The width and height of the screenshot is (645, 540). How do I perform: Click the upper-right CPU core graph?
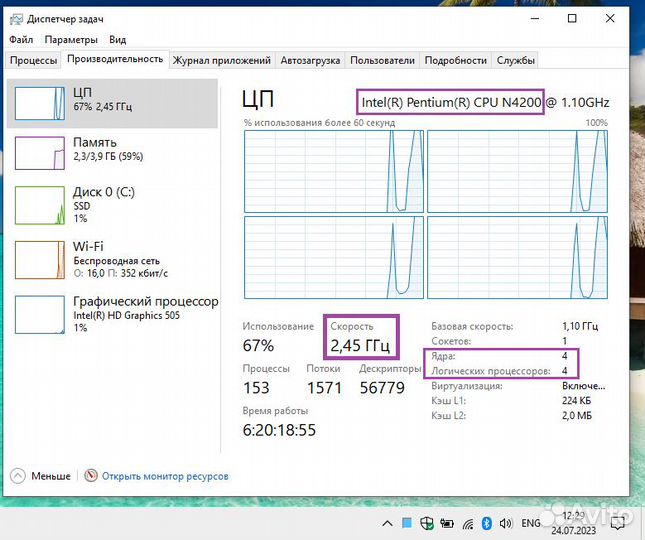tap(517, 171)
